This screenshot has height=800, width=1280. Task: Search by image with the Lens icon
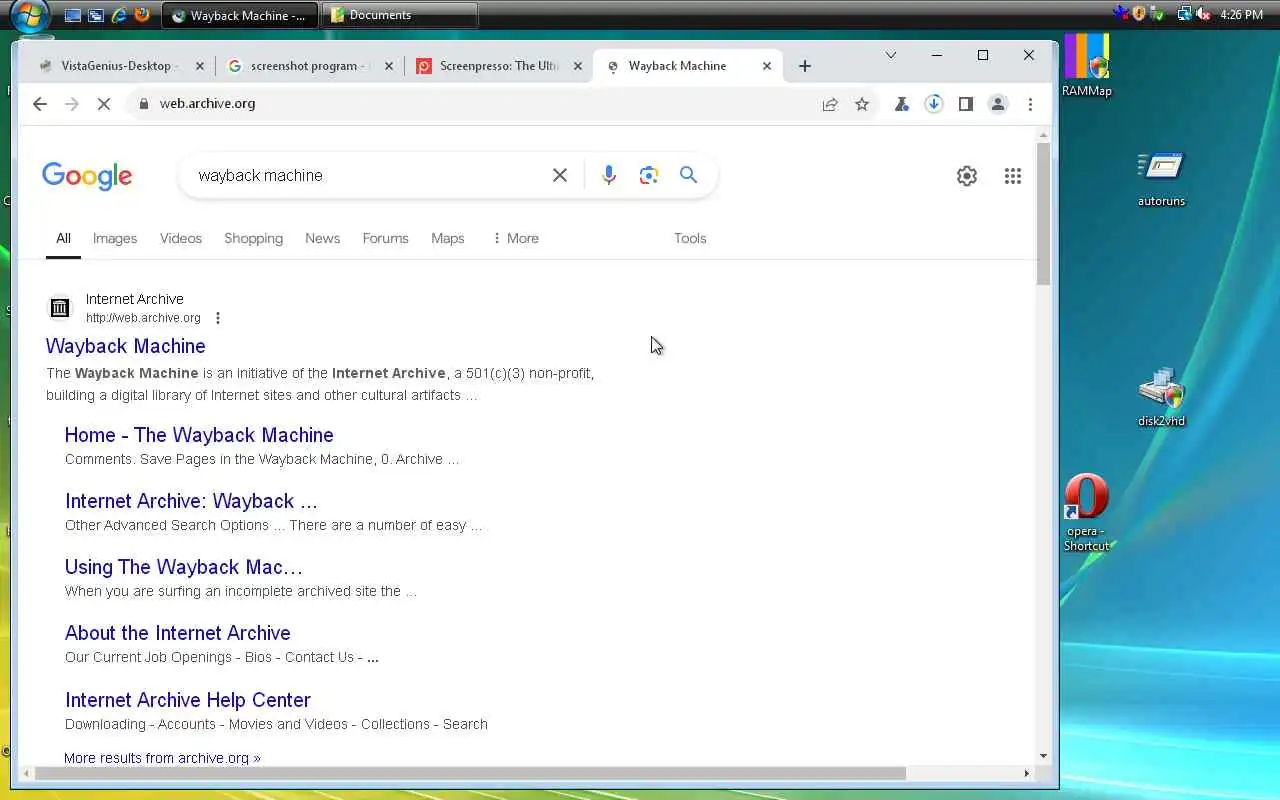[x=648, y=175]
